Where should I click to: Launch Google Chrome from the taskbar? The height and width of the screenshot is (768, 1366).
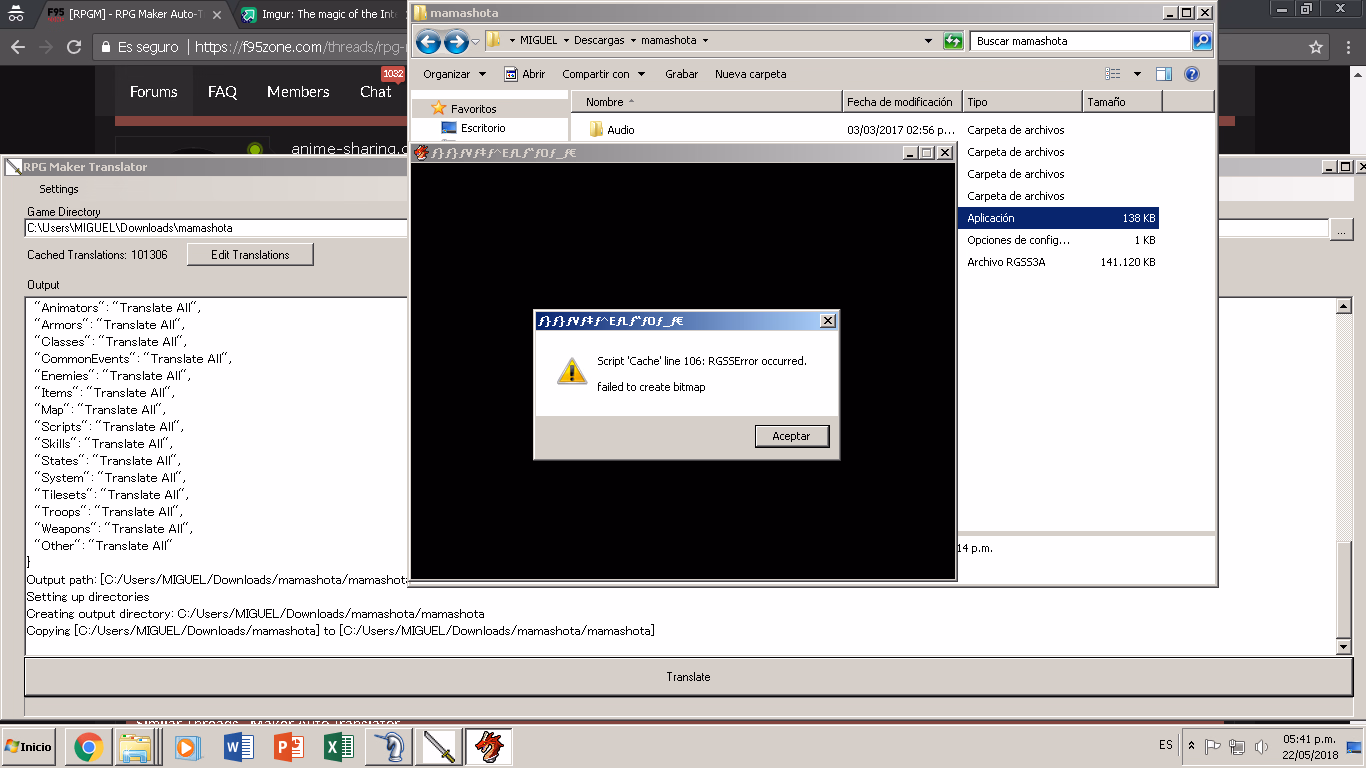pos(88,747)
